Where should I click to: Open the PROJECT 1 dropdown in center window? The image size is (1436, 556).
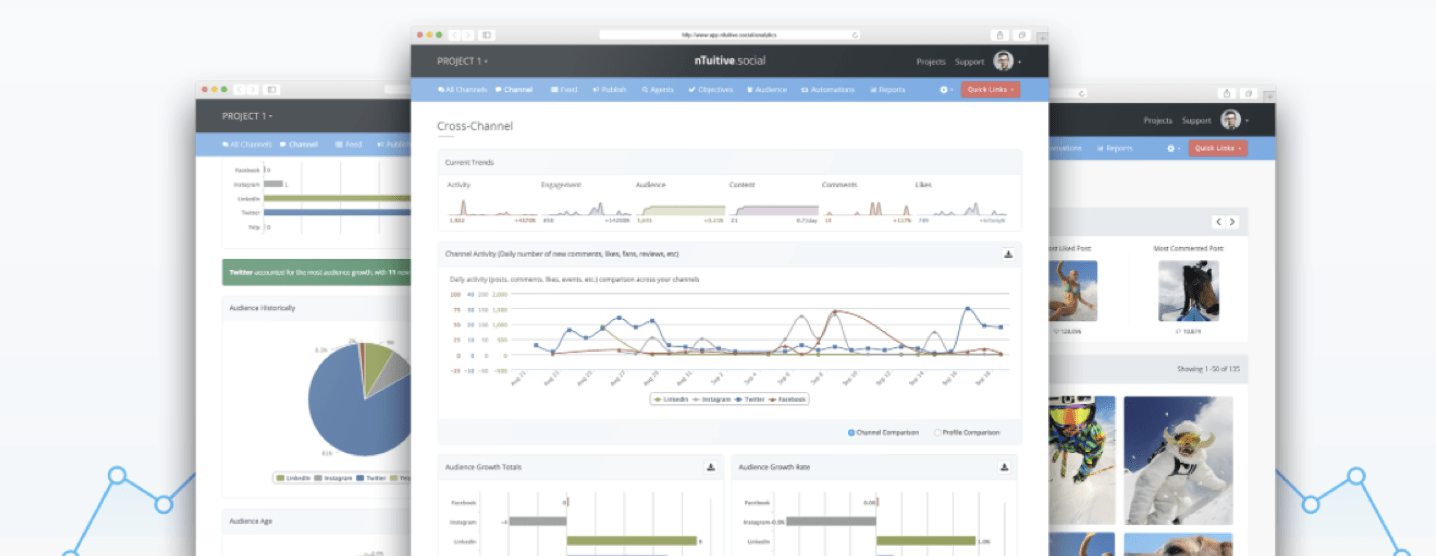pos(462,62)
